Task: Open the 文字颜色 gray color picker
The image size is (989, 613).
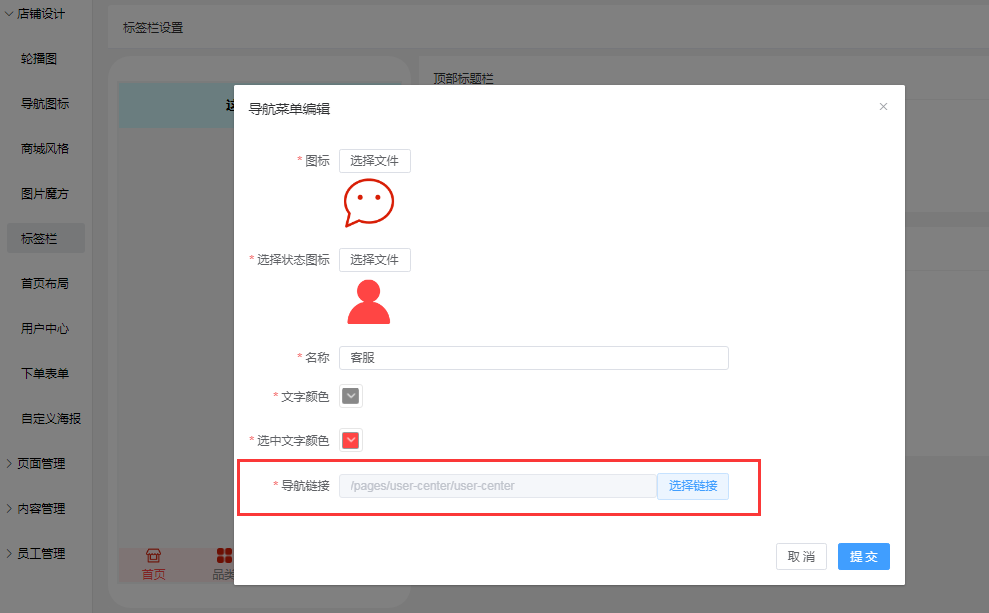Action: [351, 396]
